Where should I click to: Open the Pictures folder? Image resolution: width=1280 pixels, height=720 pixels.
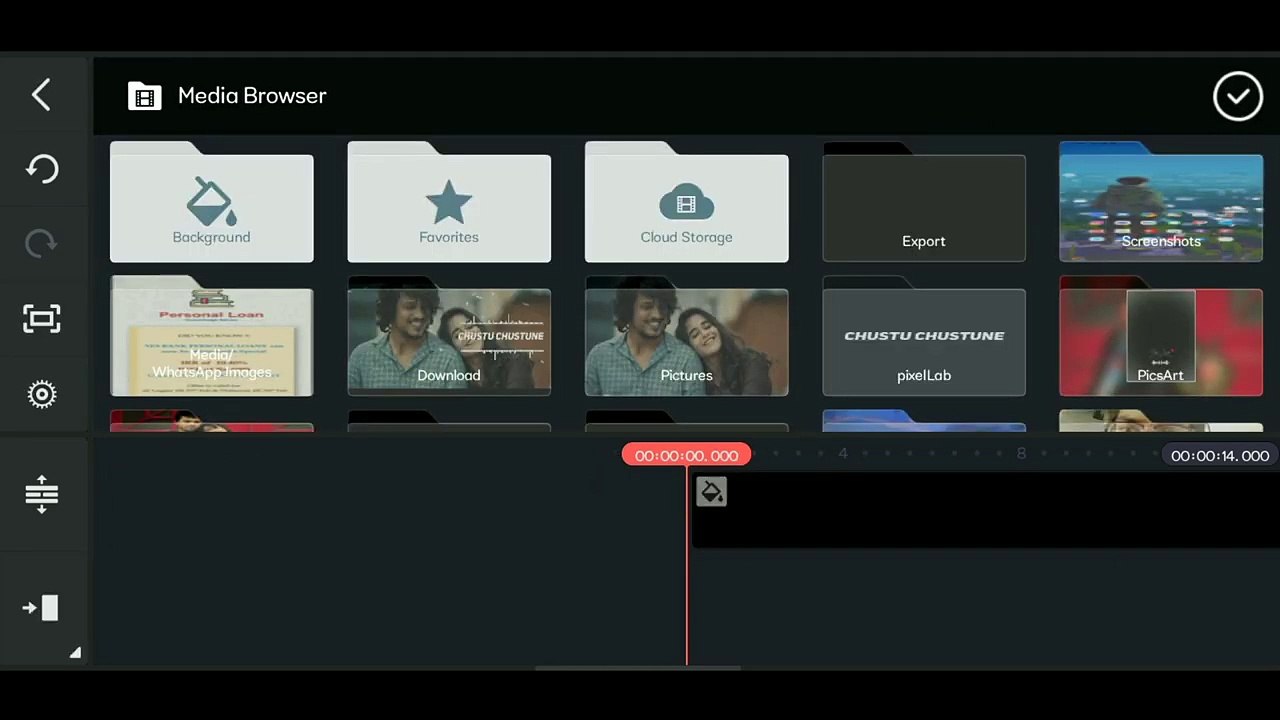pyautogui.click(x=687, y=336)
